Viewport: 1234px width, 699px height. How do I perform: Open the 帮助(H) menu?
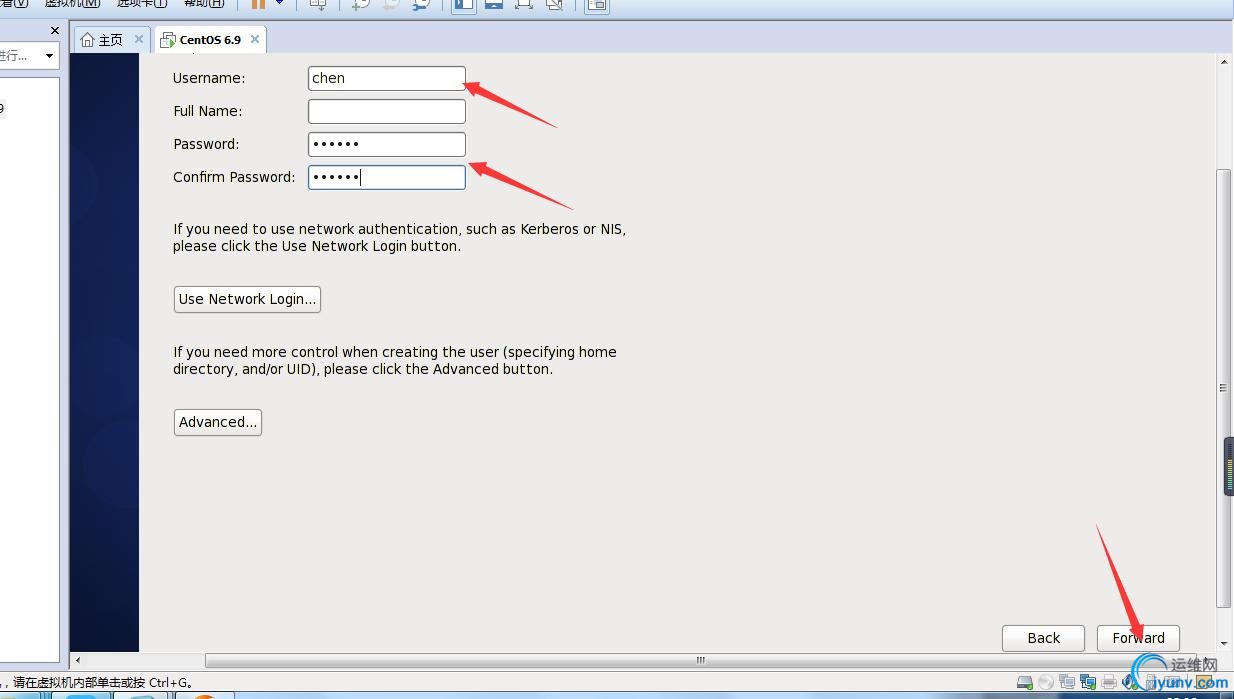pos(204,4)
